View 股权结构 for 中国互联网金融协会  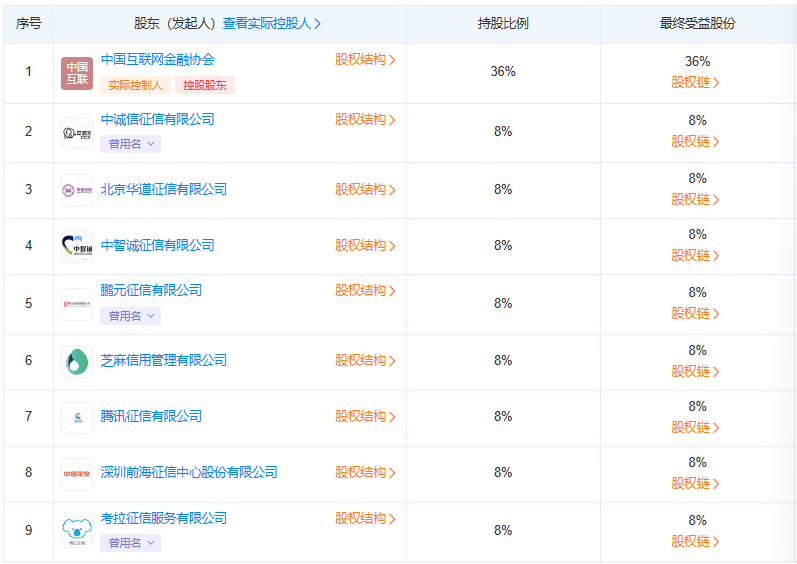tap(365, 59)
